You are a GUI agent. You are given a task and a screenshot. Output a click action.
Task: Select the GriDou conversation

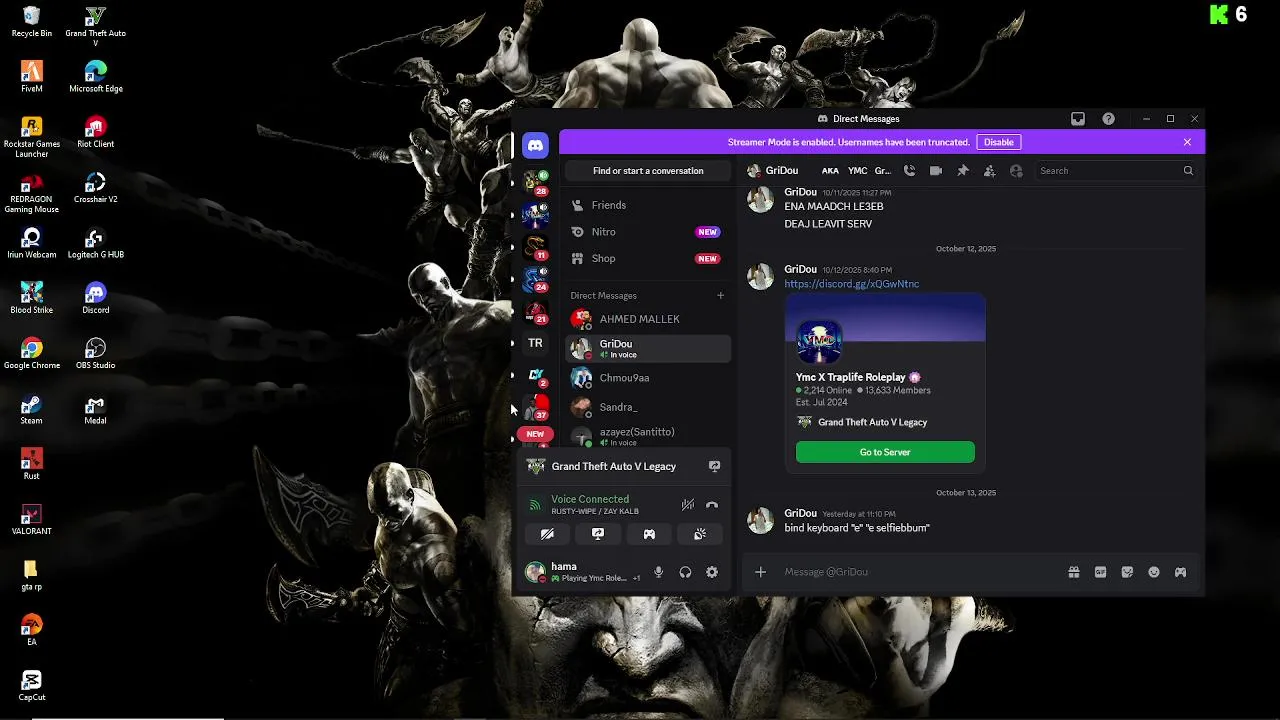tap(648, 348)
